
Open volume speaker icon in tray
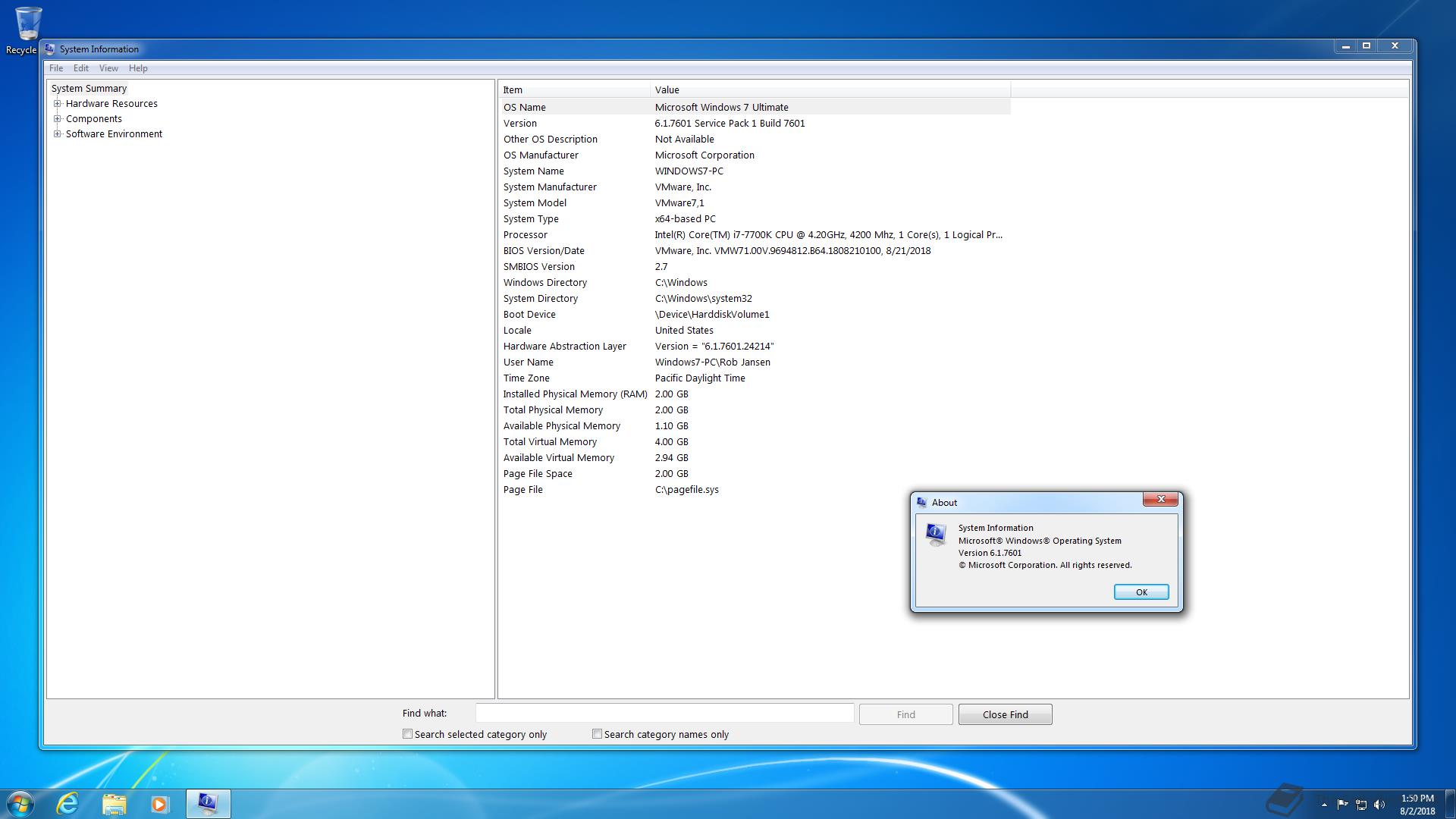point(1379,805)
